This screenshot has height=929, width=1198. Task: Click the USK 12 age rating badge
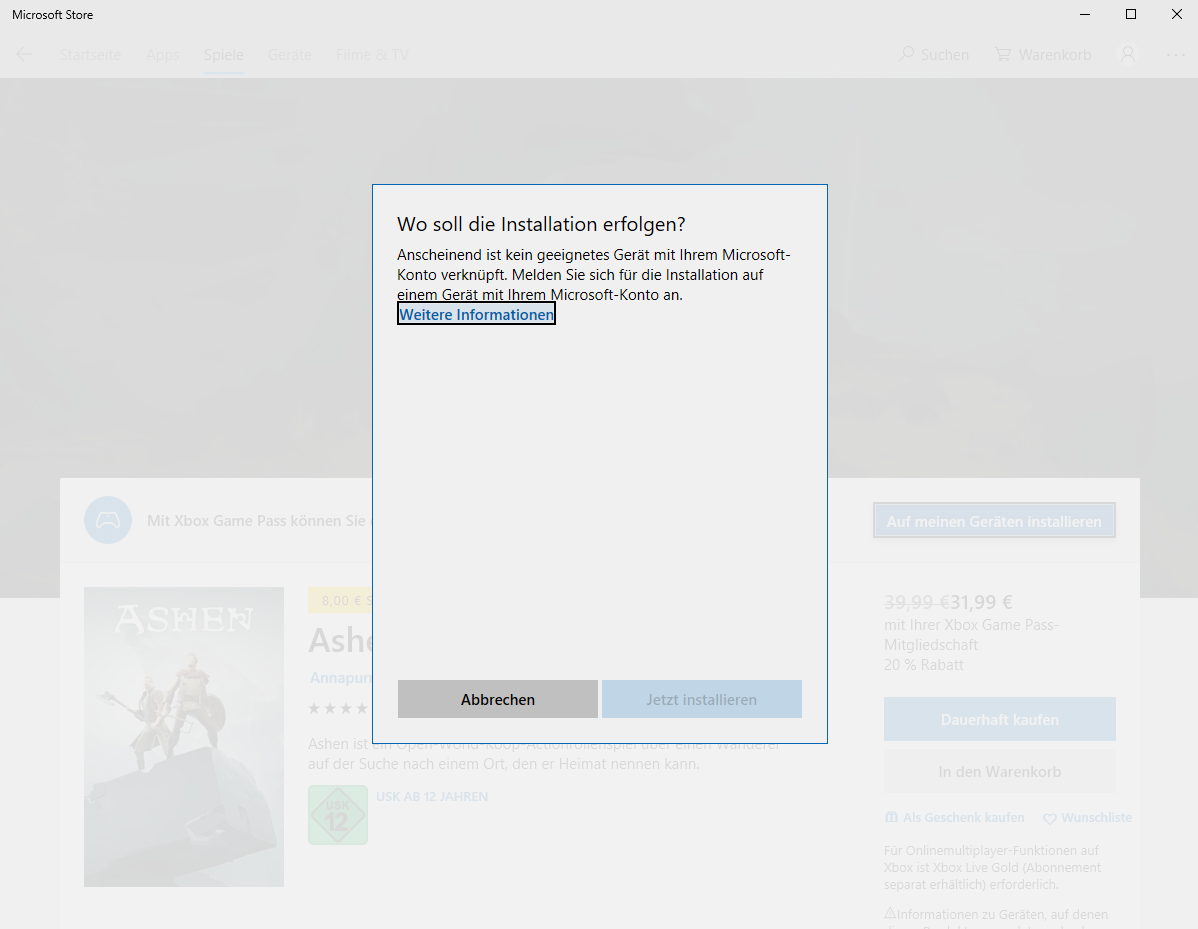tap(338, 814)
